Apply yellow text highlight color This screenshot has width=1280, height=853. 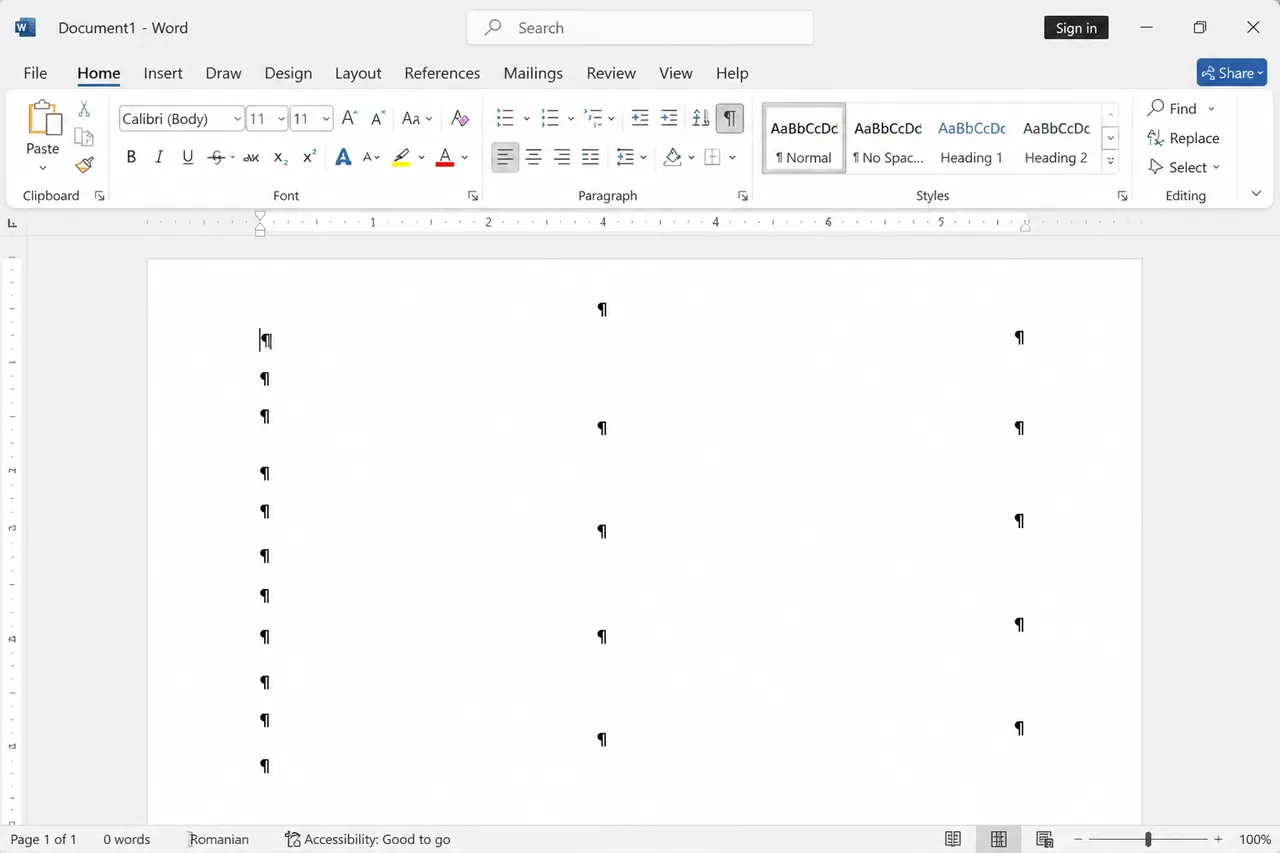[401, 157]
